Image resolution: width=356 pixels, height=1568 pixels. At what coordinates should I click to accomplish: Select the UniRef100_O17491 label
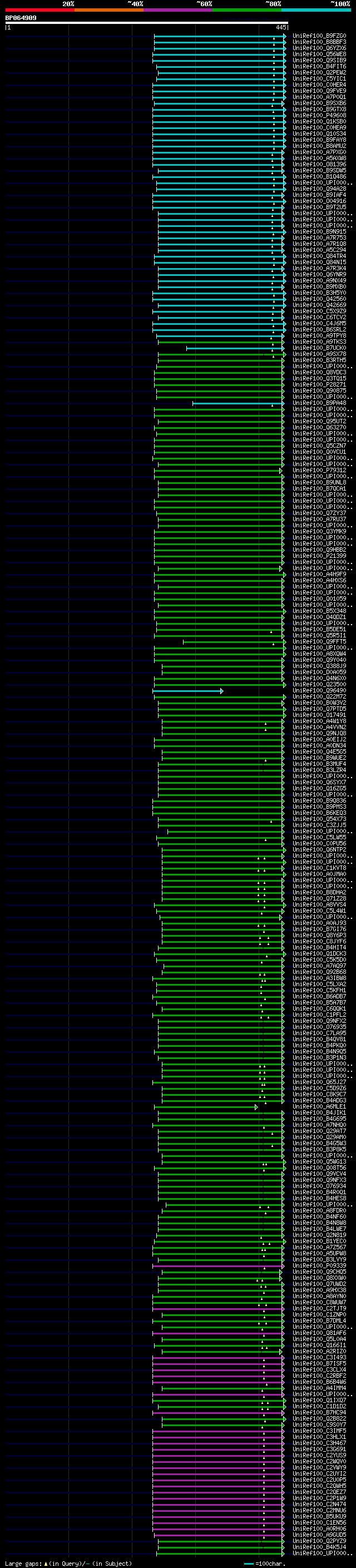(x=319, y=715)
